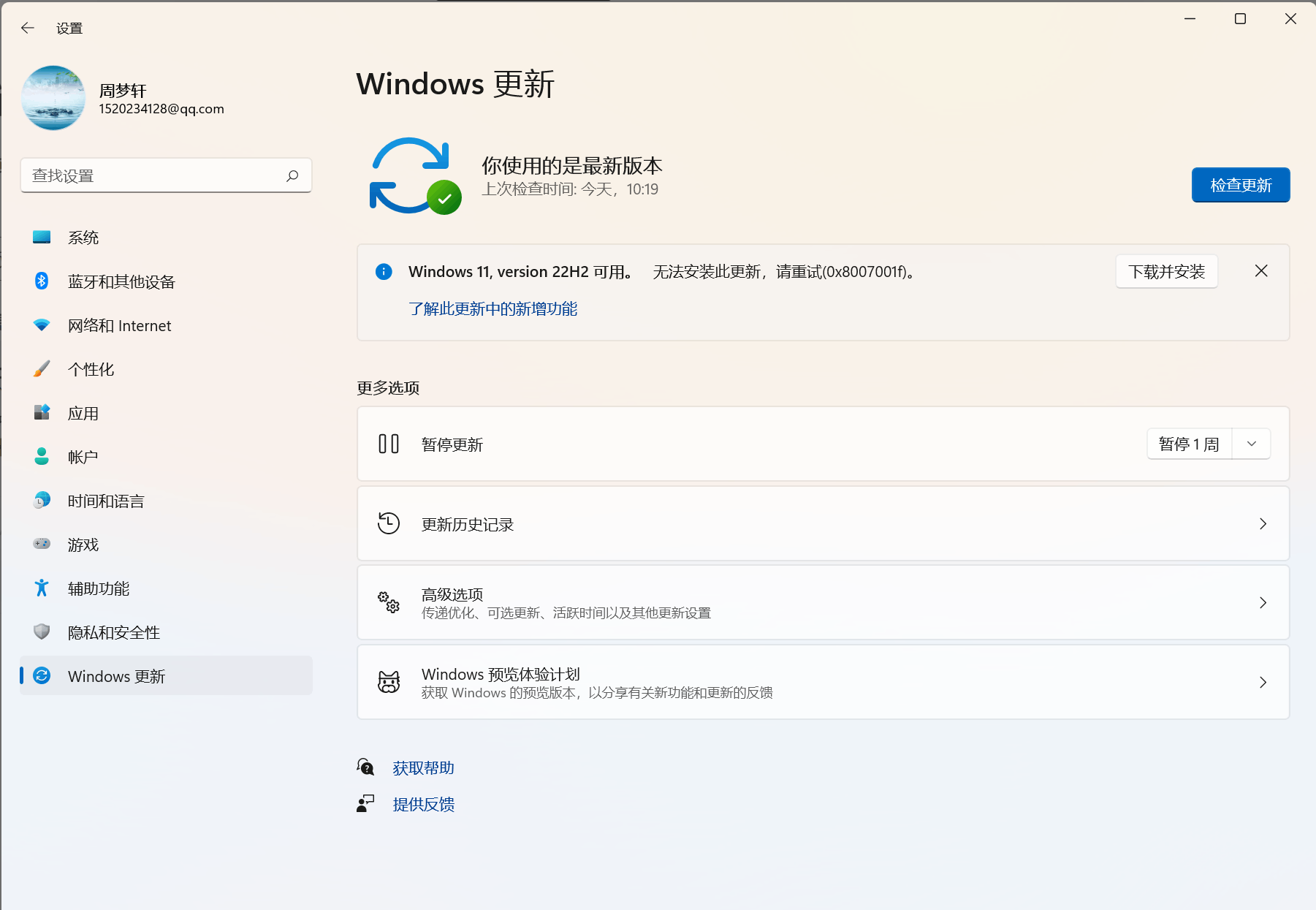Open 高级选项 via its chevron
This screenshot has width=1316, height=910.
pyautogui.click(x=1263, y=602)
